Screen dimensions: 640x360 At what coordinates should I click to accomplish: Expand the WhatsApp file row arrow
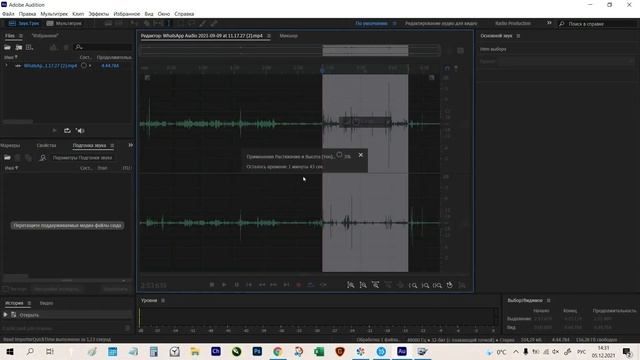pyautogui.click(x=6, y=66)
